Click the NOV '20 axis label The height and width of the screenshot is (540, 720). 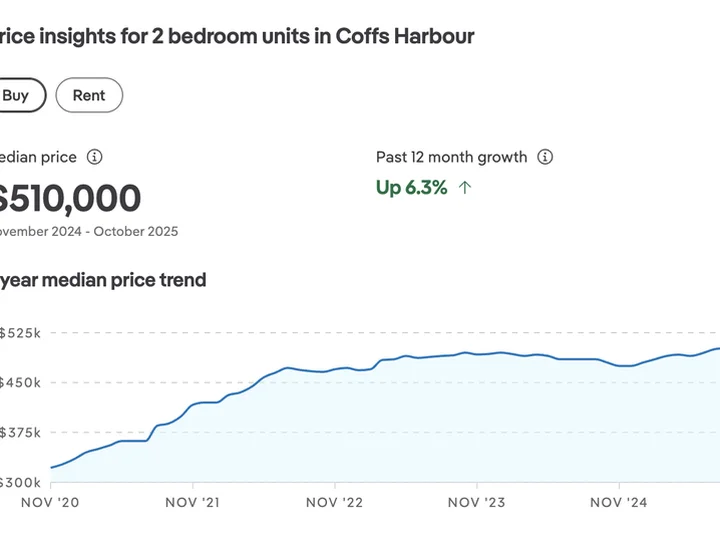(x=50, y=502)
